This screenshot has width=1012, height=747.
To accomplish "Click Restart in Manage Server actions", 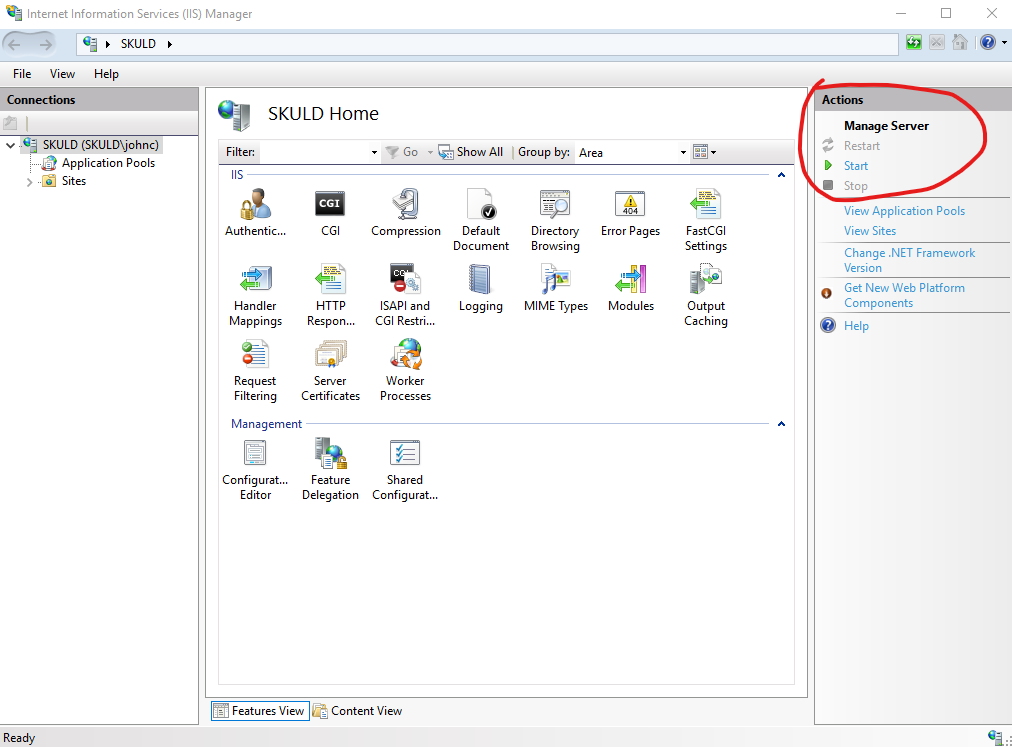I will pyautogui.click(x=862, y=146).
